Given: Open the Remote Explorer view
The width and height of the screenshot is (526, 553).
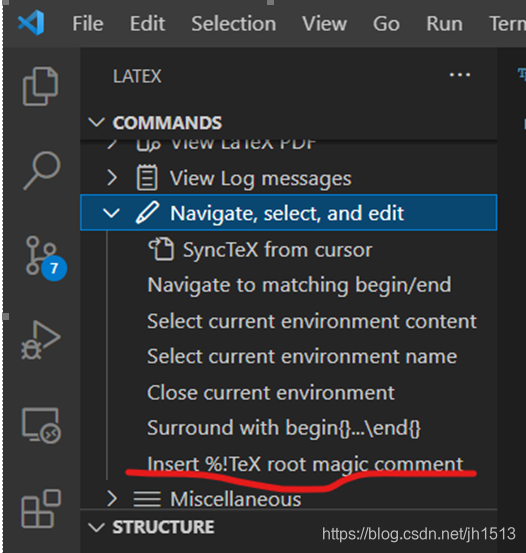Looking at the screenshot, I should [41, 425].
